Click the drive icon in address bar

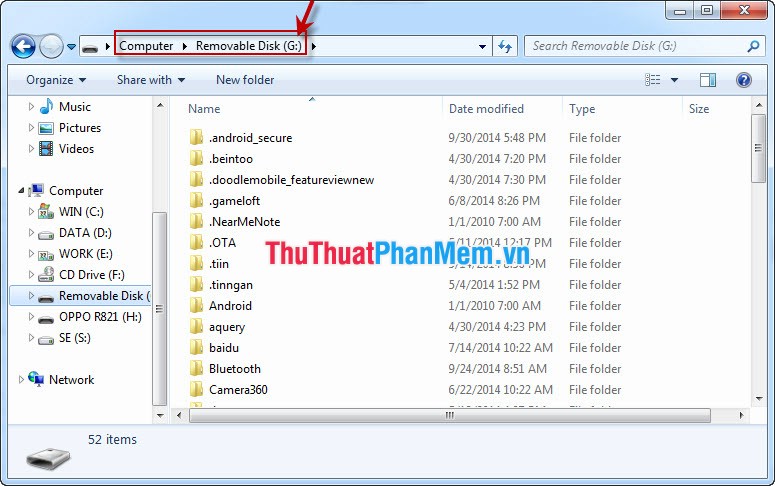[90, 47]
